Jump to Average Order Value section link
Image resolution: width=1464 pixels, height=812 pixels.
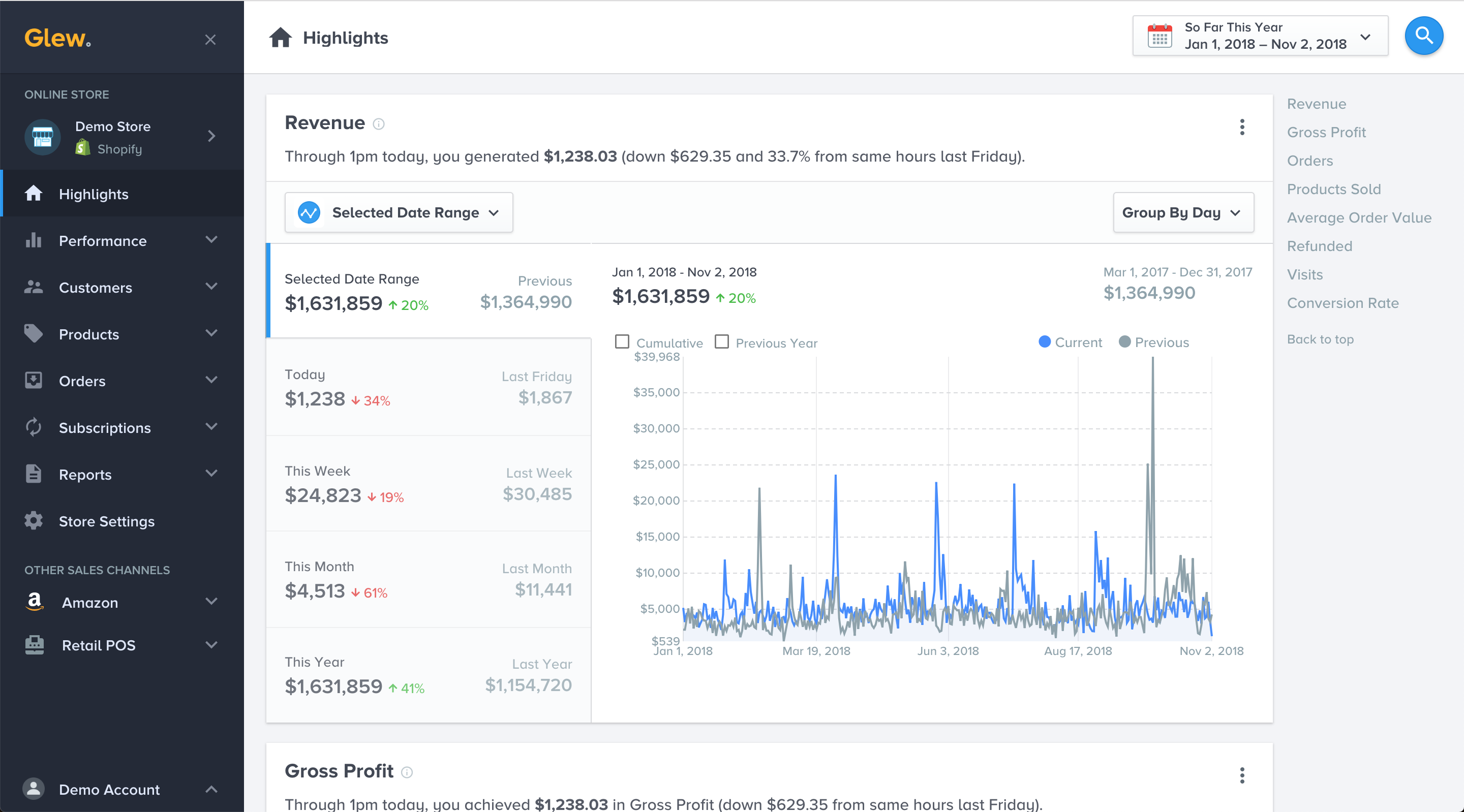point(1359,217)
